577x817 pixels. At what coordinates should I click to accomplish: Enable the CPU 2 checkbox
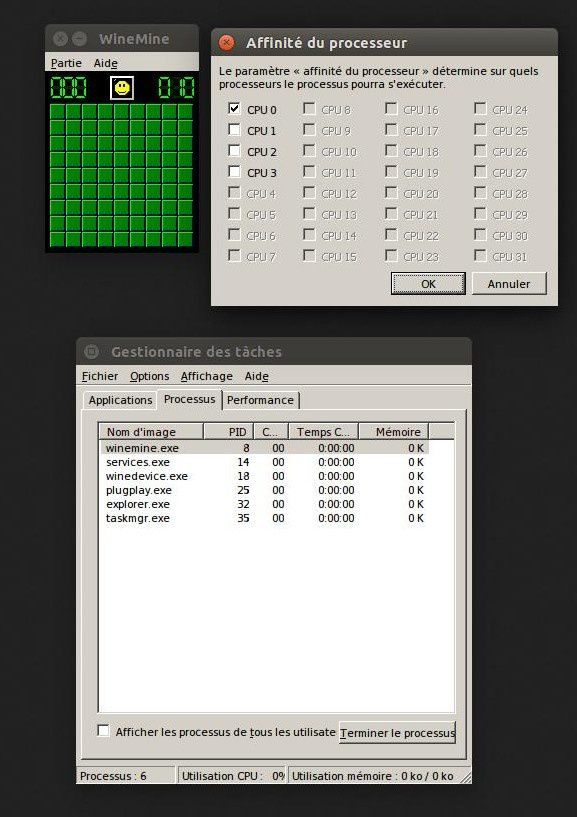pos(234,151)
